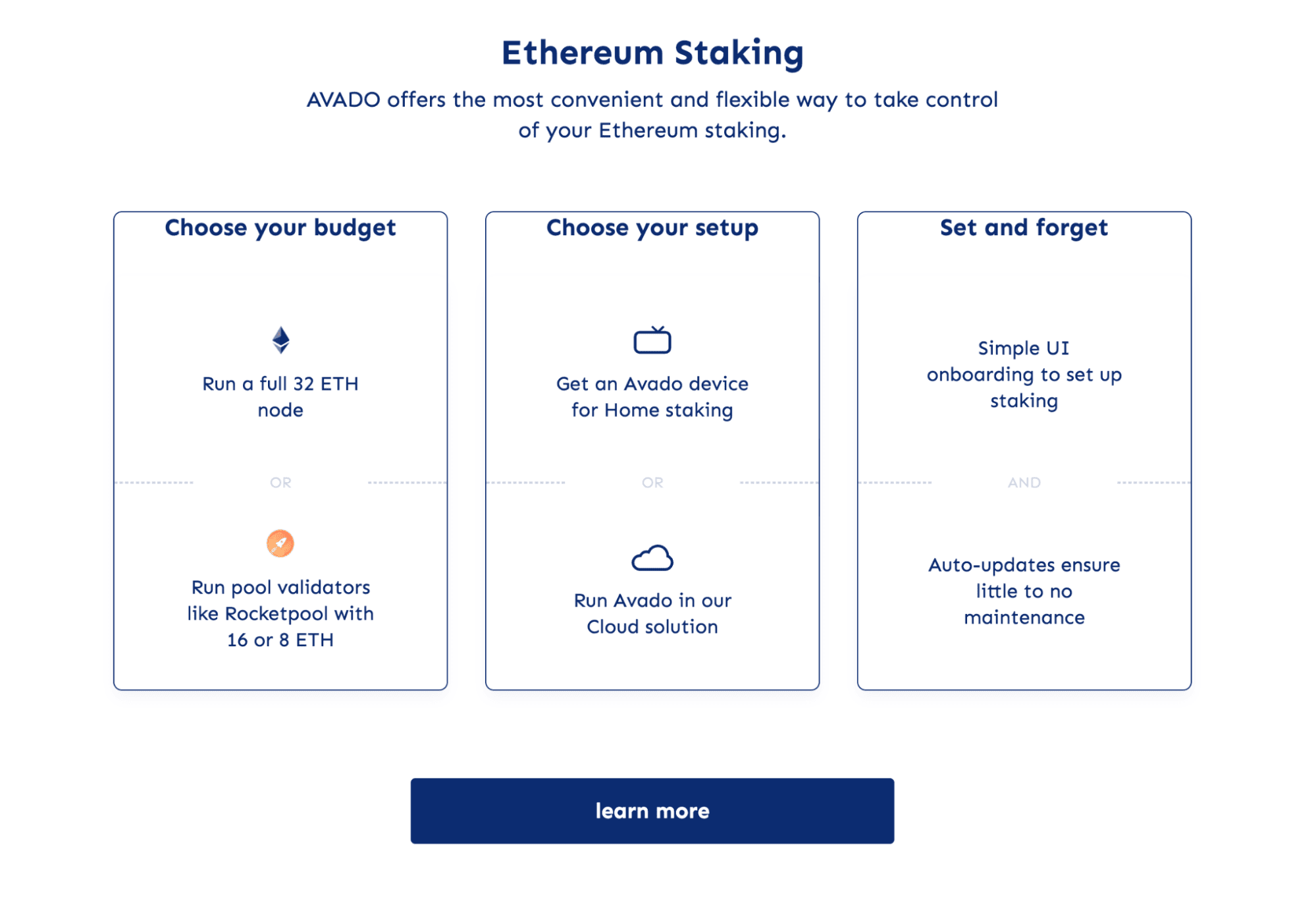Screen dimensions: 1316x907
Task: Click Run Avado in our Cloud solution
Action: 652,613
